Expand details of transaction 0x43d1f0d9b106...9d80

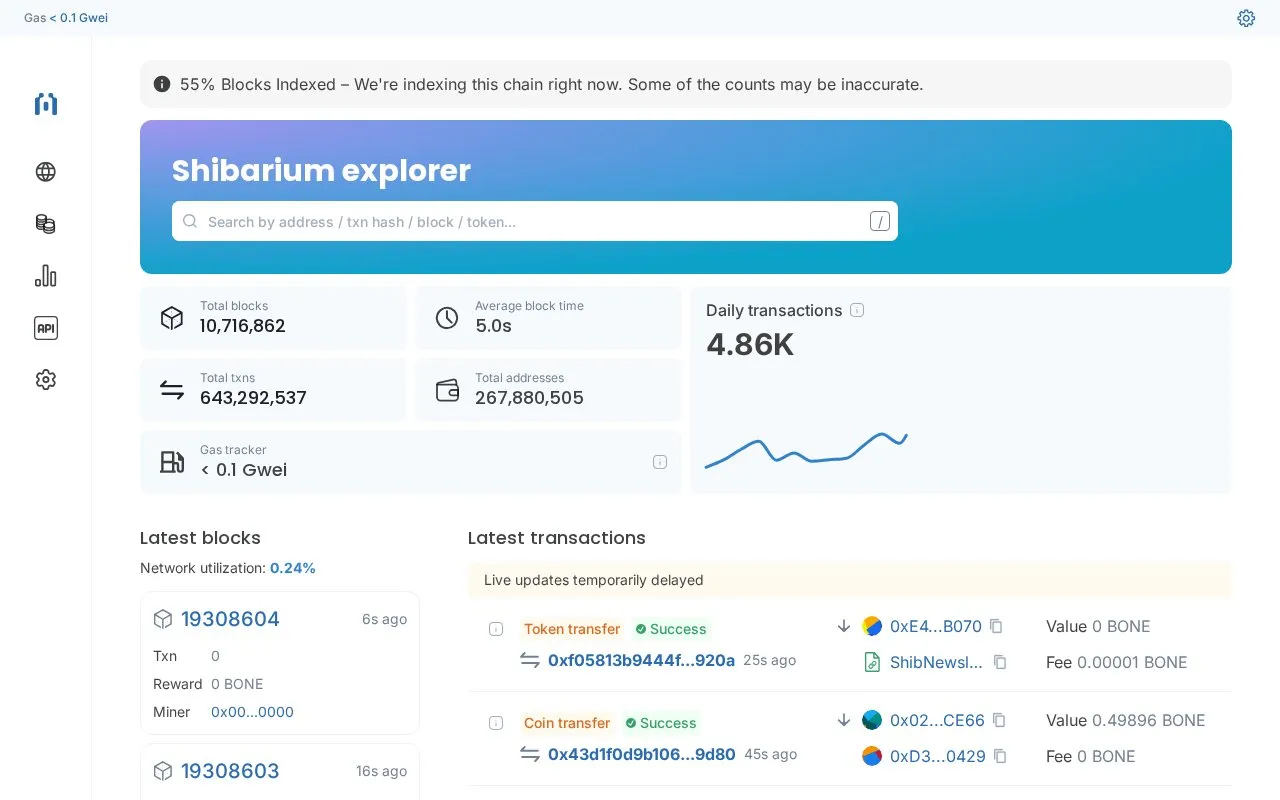496,723
